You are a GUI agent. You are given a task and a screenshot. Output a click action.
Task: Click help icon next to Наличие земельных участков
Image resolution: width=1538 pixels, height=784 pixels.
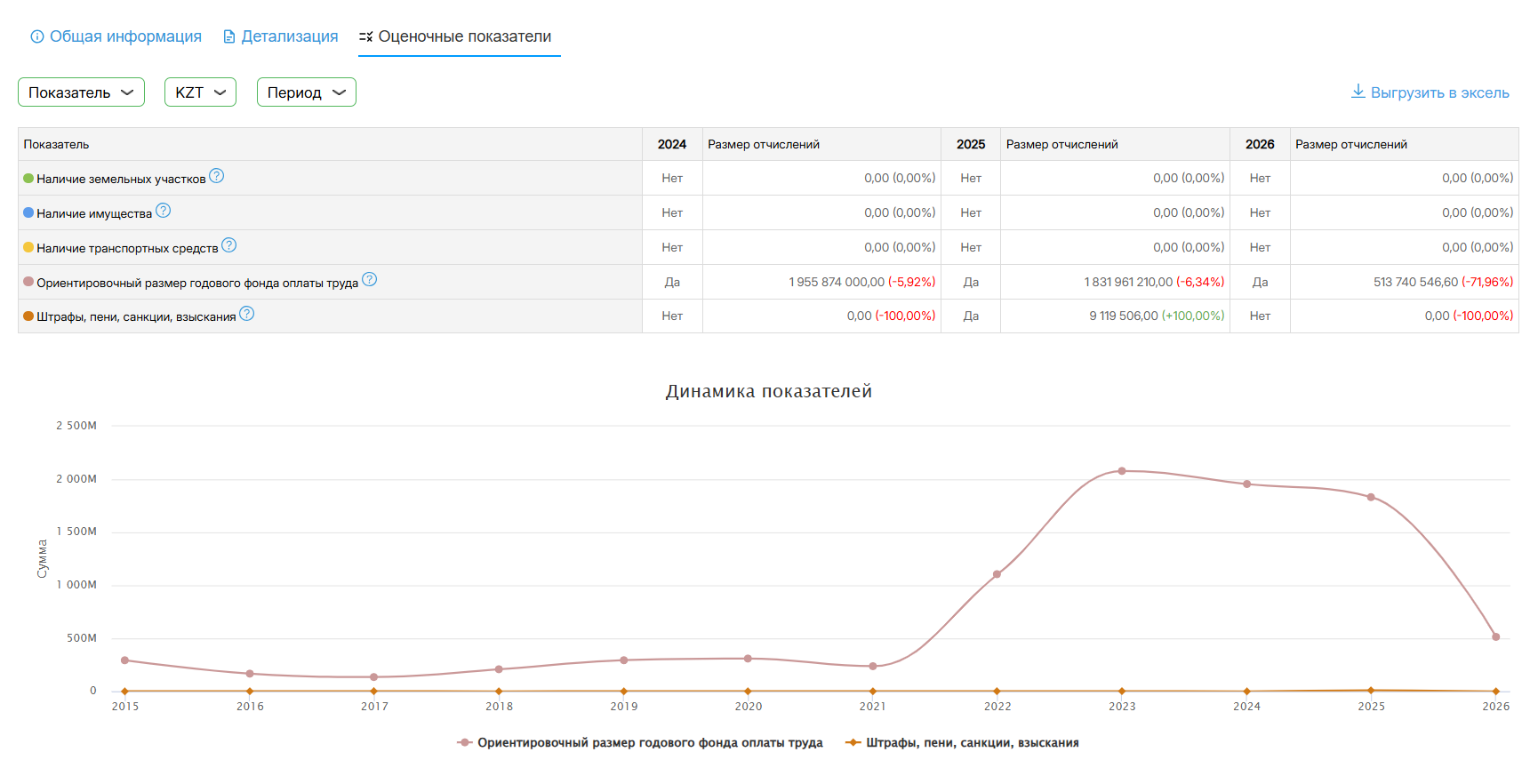(216, 176)
